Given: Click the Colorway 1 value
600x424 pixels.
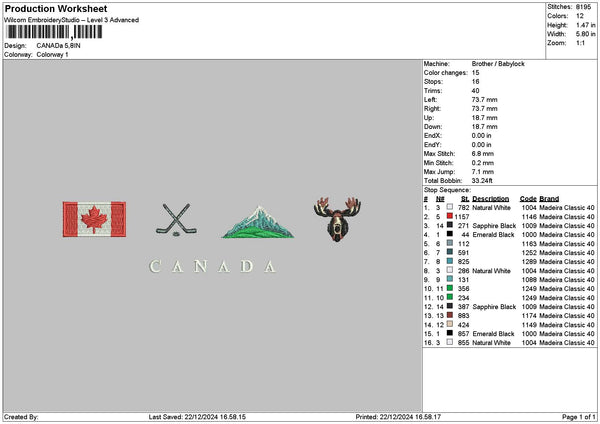Looking at the screenshot, I should coord(52,55).
